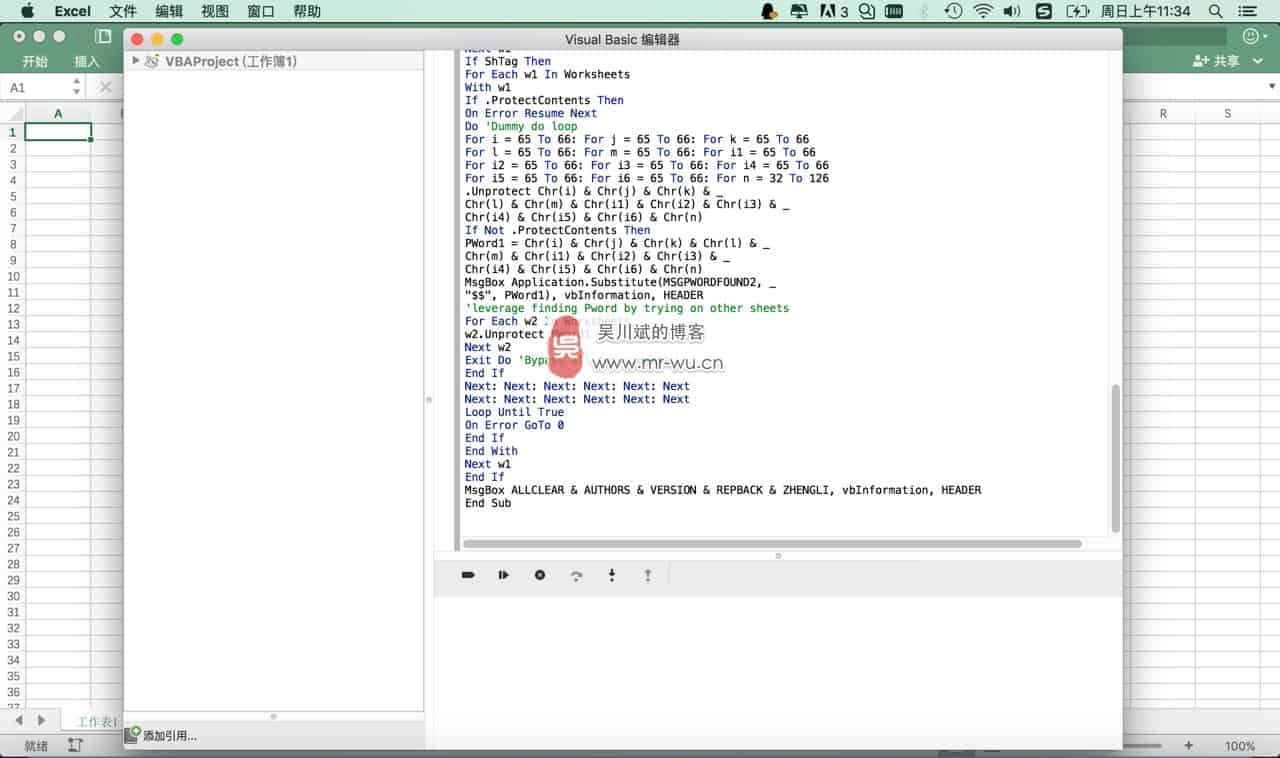Image resolution: width=1280 pixels, height=758 pixels.
Task: Click the Step Over debug icon
Action: pos(576,575)
